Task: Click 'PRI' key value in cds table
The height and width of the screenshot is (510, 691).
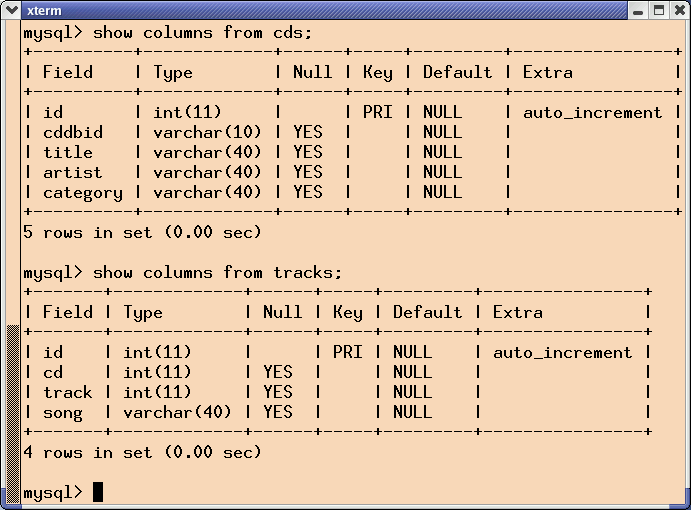Action: coord(378,112)
